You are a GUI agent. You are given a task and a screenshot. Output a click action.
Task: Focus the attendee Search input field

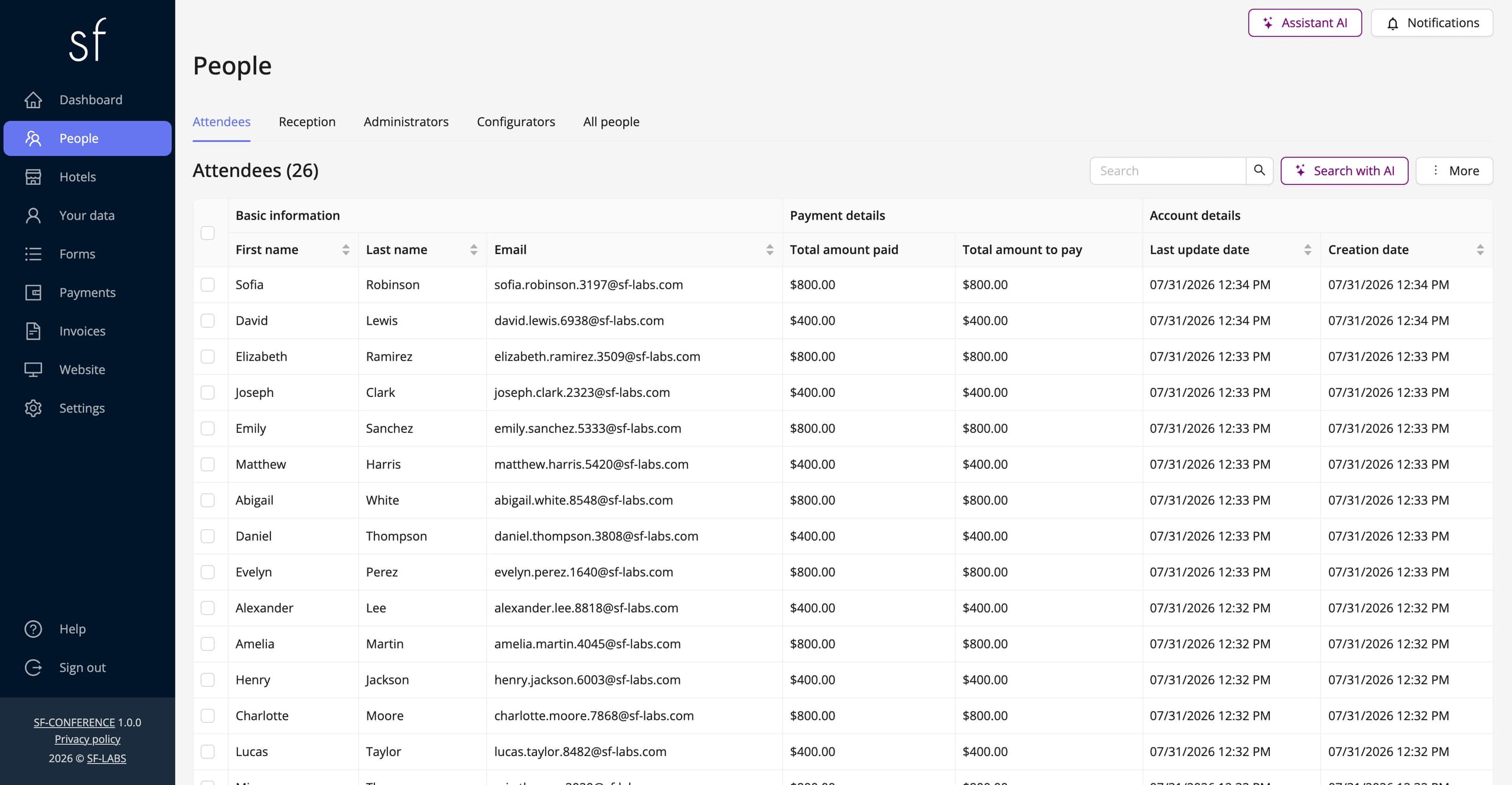click(1168, 171)
